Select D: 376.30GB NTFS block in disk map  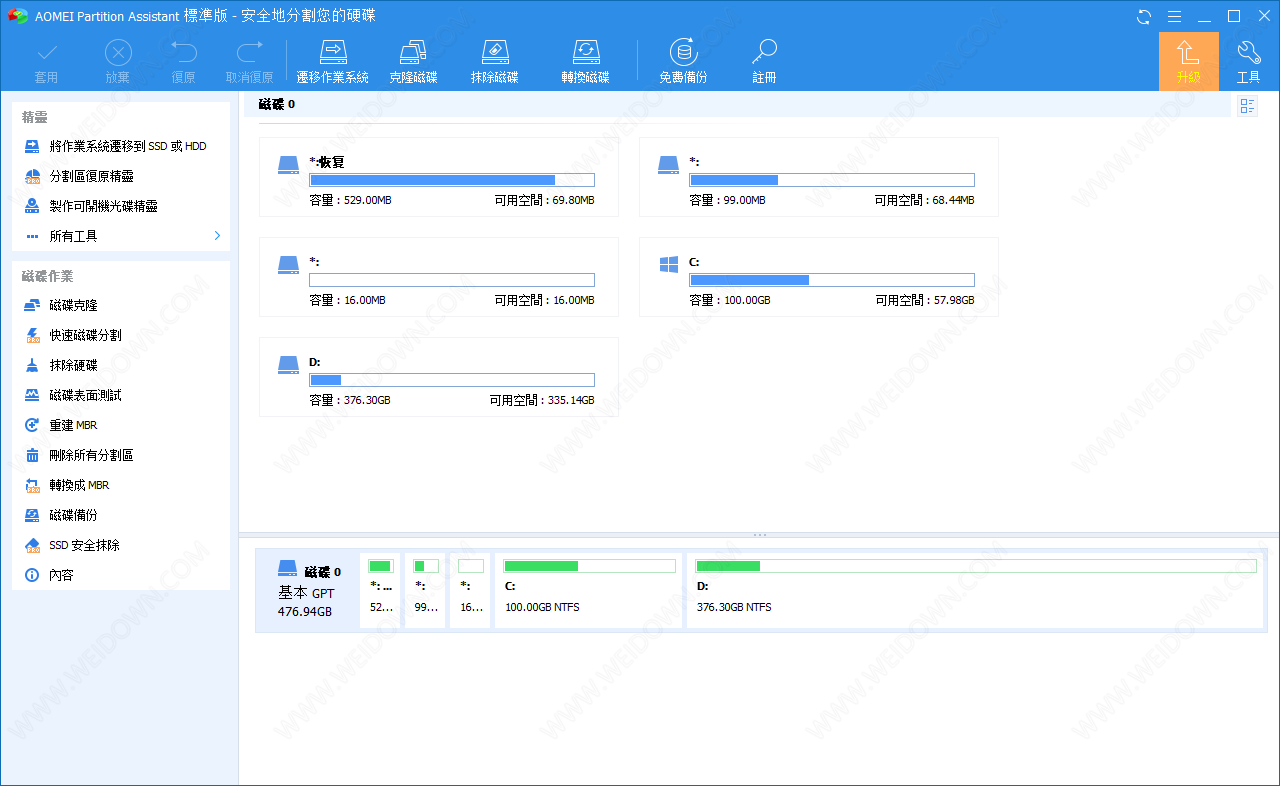coord(975,591)
